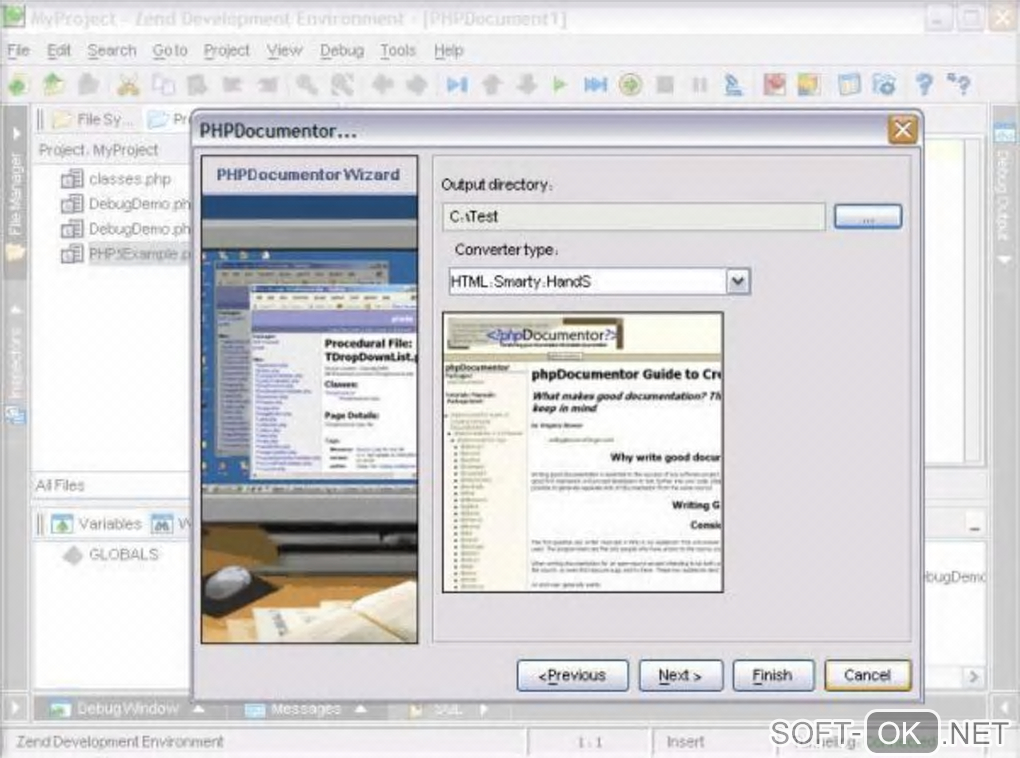
Task: Click the yellow toolbar icon
Action: (809, 85)
